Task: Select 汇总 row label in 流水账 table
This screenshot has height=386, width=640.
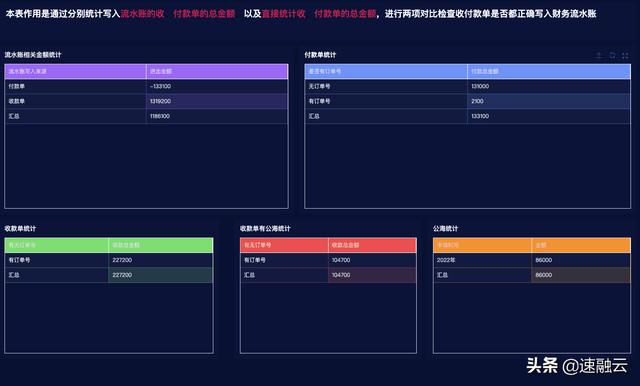Action: pos(76,116)
